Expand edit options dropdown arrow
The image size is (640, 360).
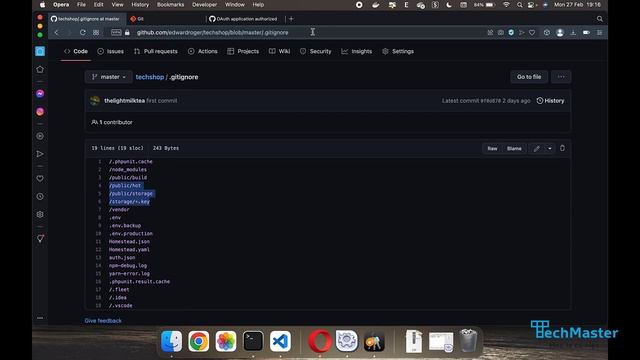(550, 149)
